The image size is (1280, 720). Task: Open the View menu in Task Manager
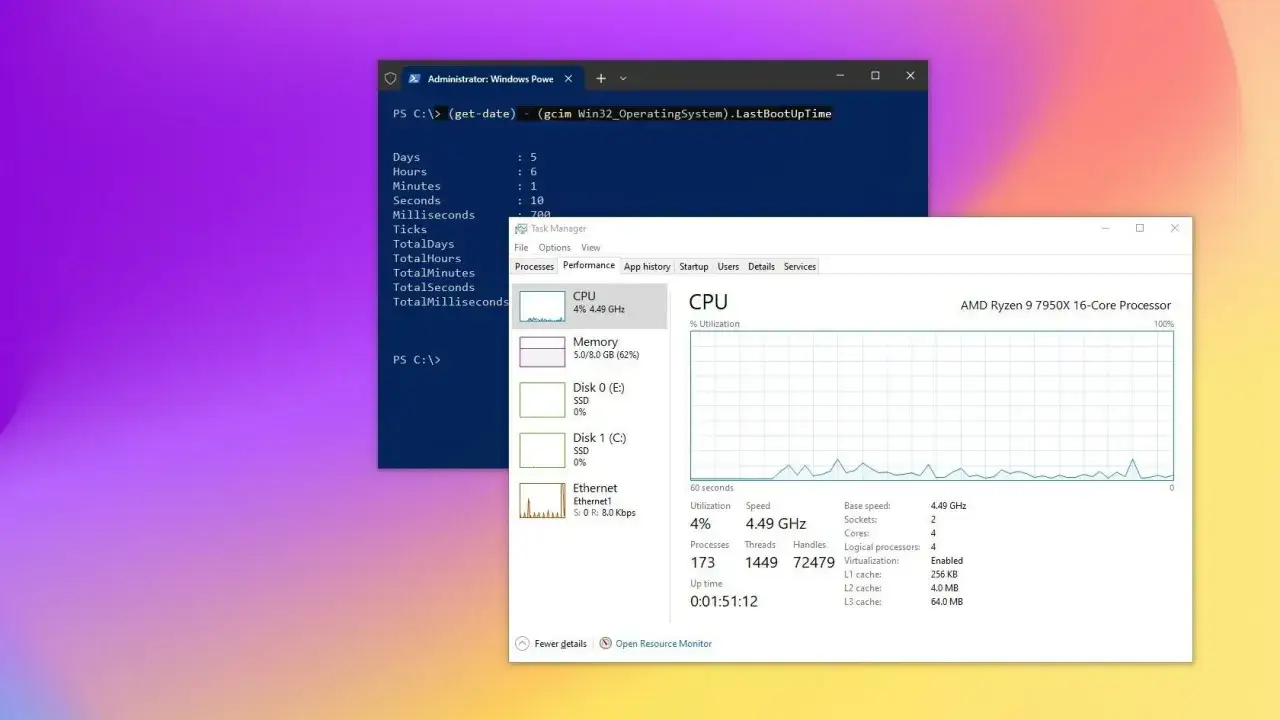(x=591, y=248)
